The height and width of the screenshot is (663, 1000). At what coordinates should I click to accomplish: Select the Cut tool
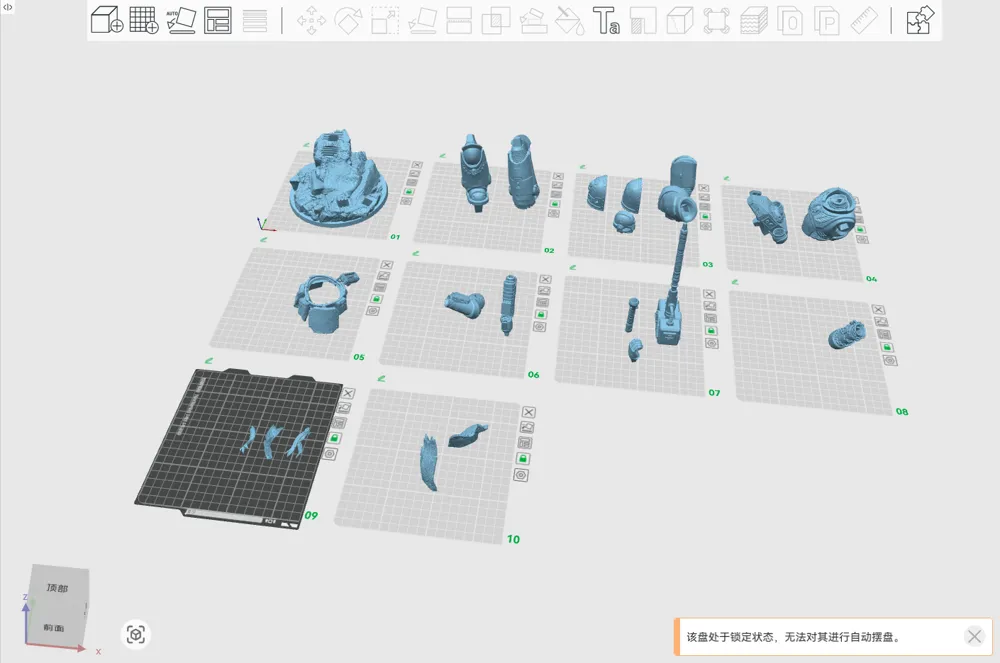point(459,20)
